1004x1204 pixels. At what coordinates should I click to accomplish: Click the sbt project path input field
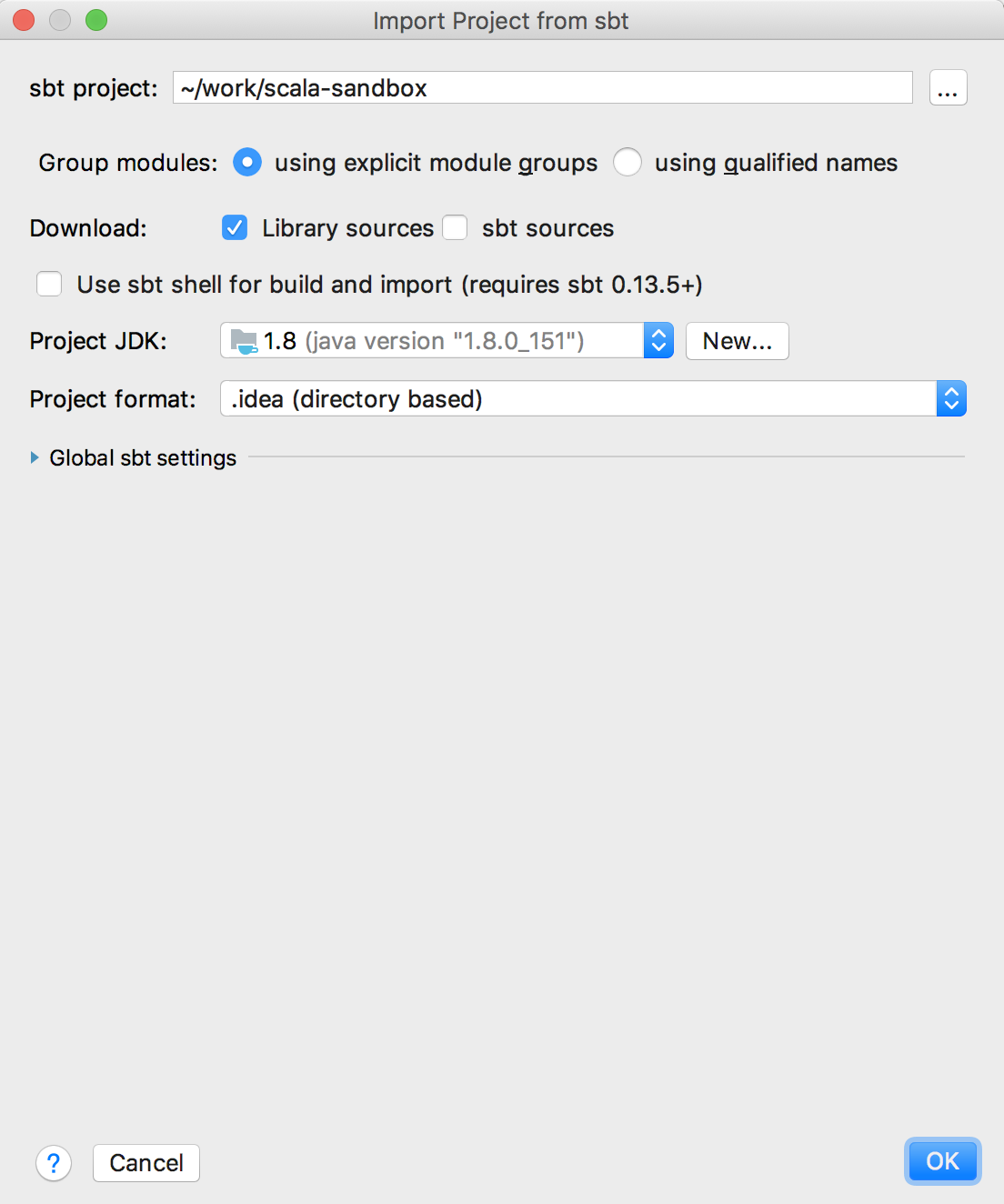pyautogui.click(x=543, y=87)
